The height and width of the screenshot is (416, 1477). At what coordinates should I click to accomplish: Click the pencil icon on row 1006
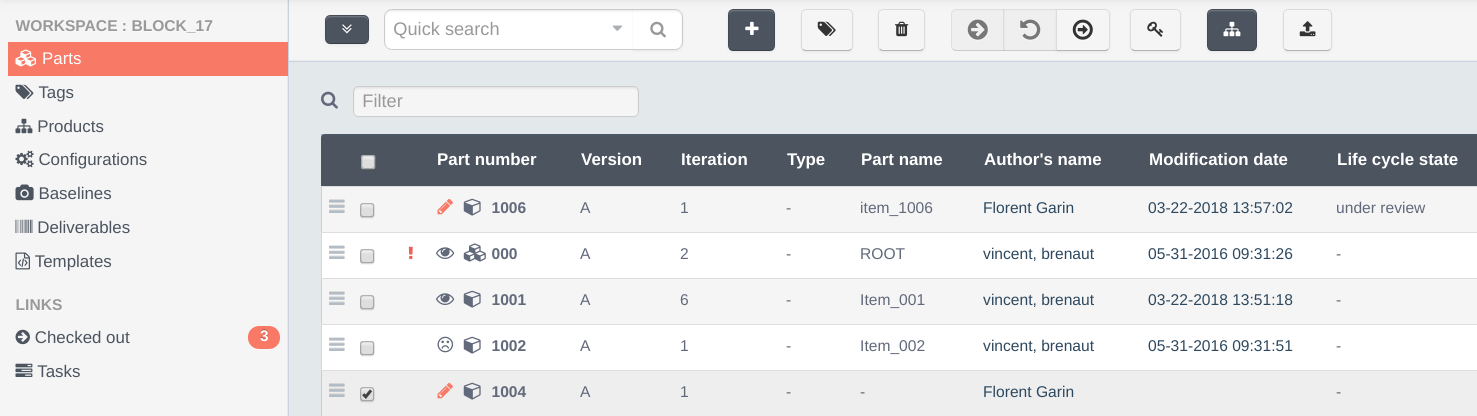(x=445, y=208)
